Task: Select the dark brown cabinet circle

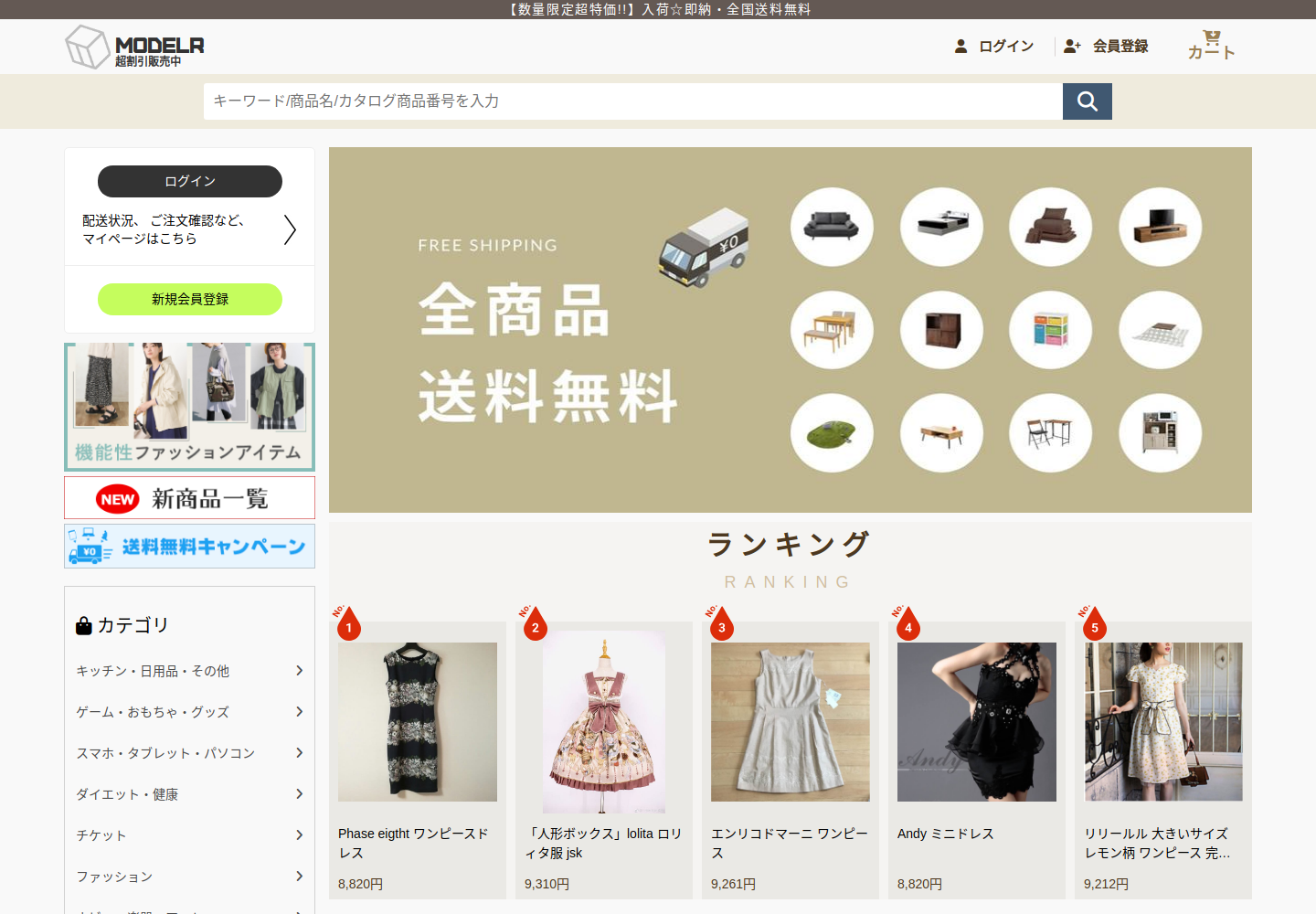Action: pyautogui.click(x=941, y=330)
